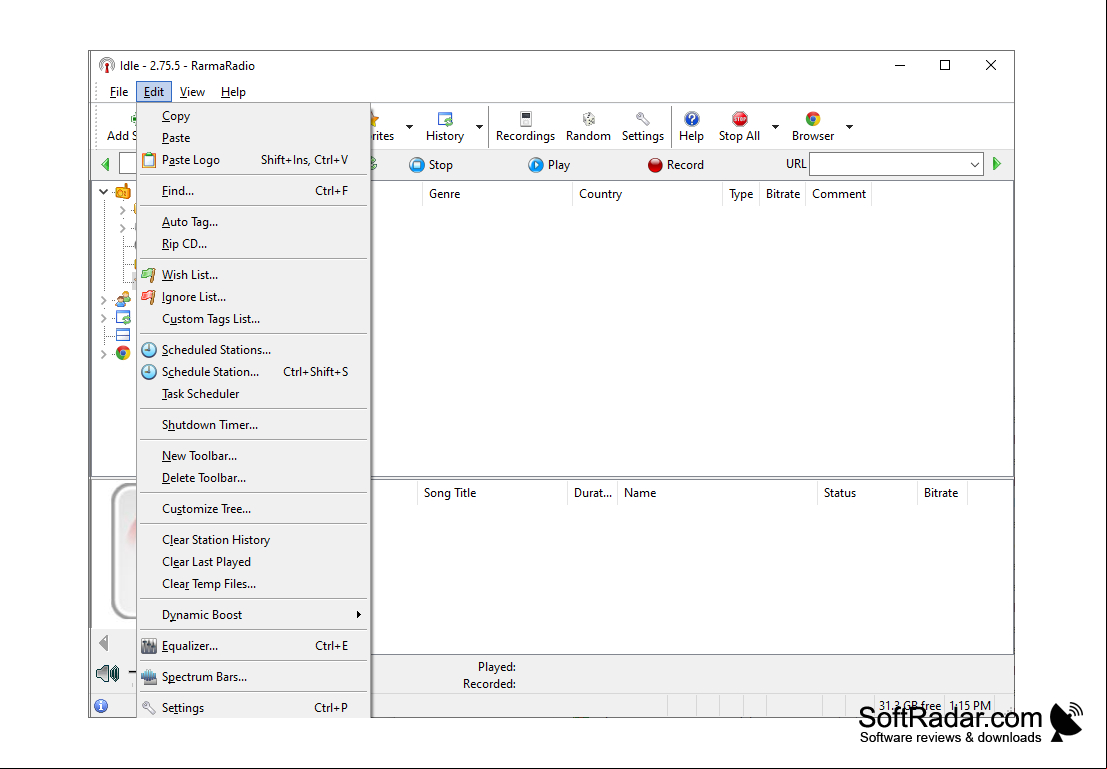The width and height of the screenshot is (1107, 769).
Task: Launch the Browser toolbar icon
Action: pos(813,127)
